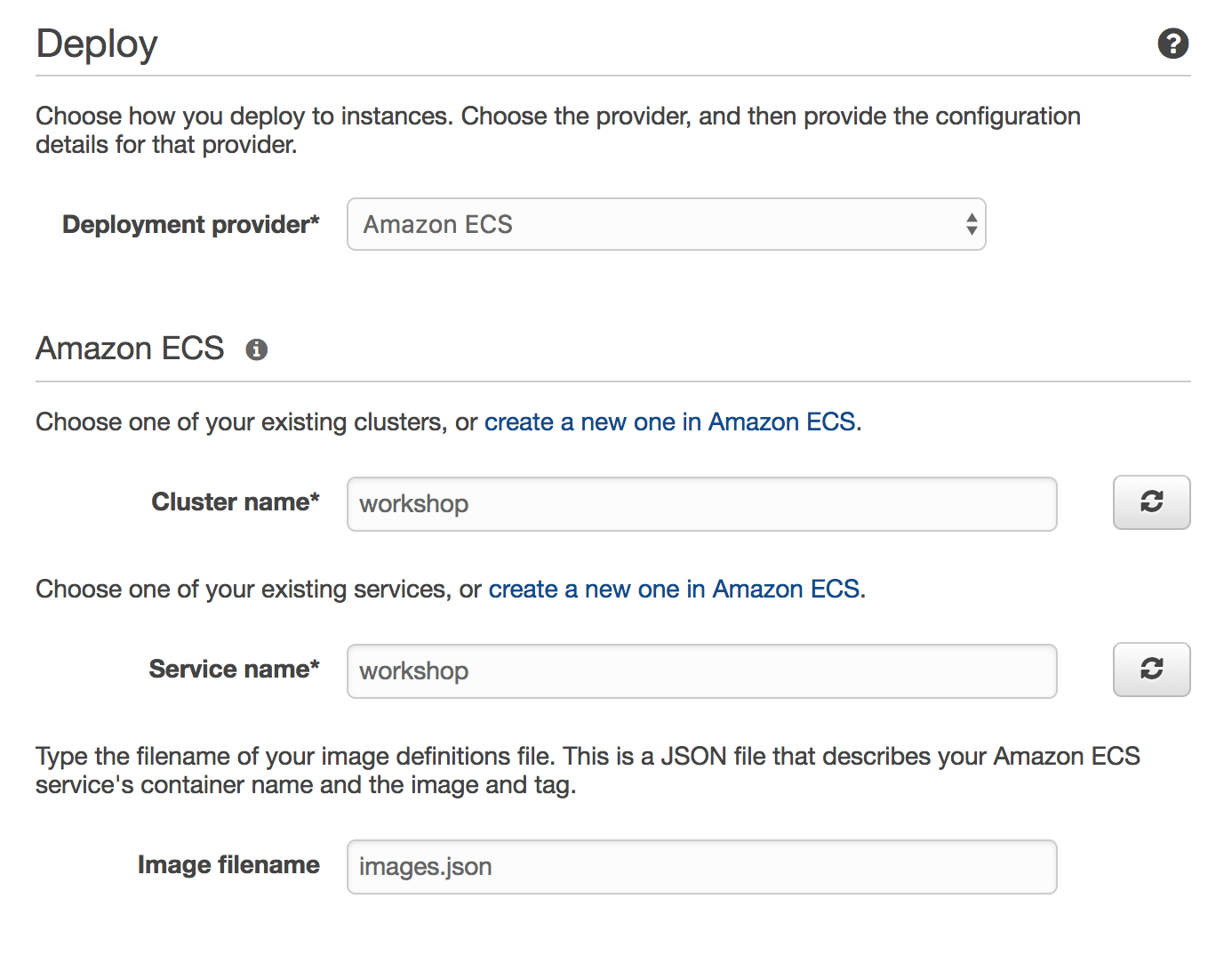Open the help question mark icon
Image resolution: width=1232 pixels, height=955 pixels.
pyautogui.click(x=1172, y=44)
